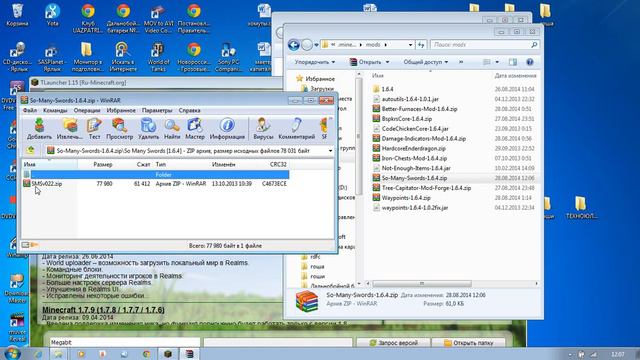Open the Справка menu
Screen dimensions: 640x360
(189, 110)
